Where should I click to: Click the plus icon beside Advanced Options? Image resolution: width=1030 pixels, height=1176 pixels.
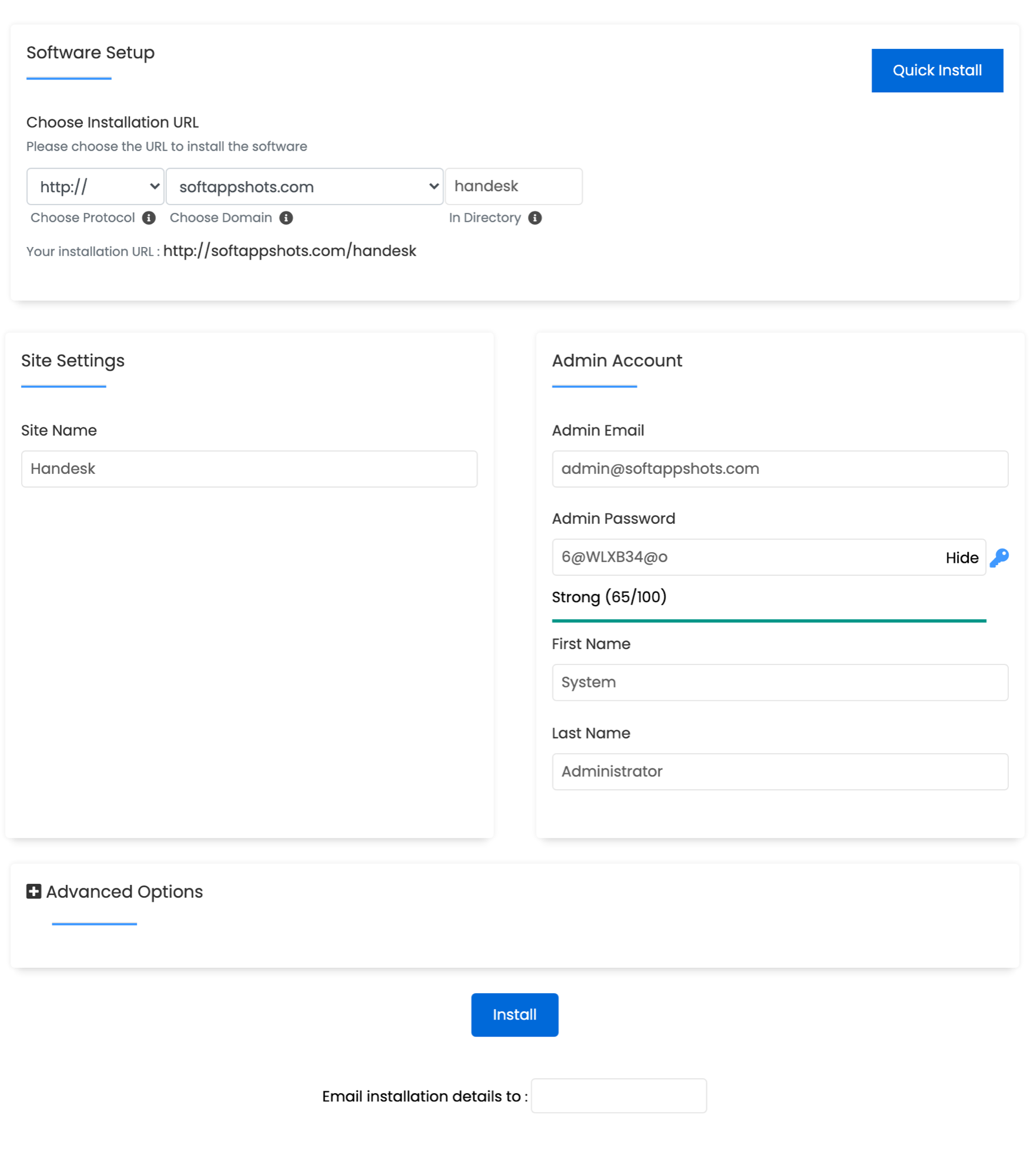click(x=34, y=891)
